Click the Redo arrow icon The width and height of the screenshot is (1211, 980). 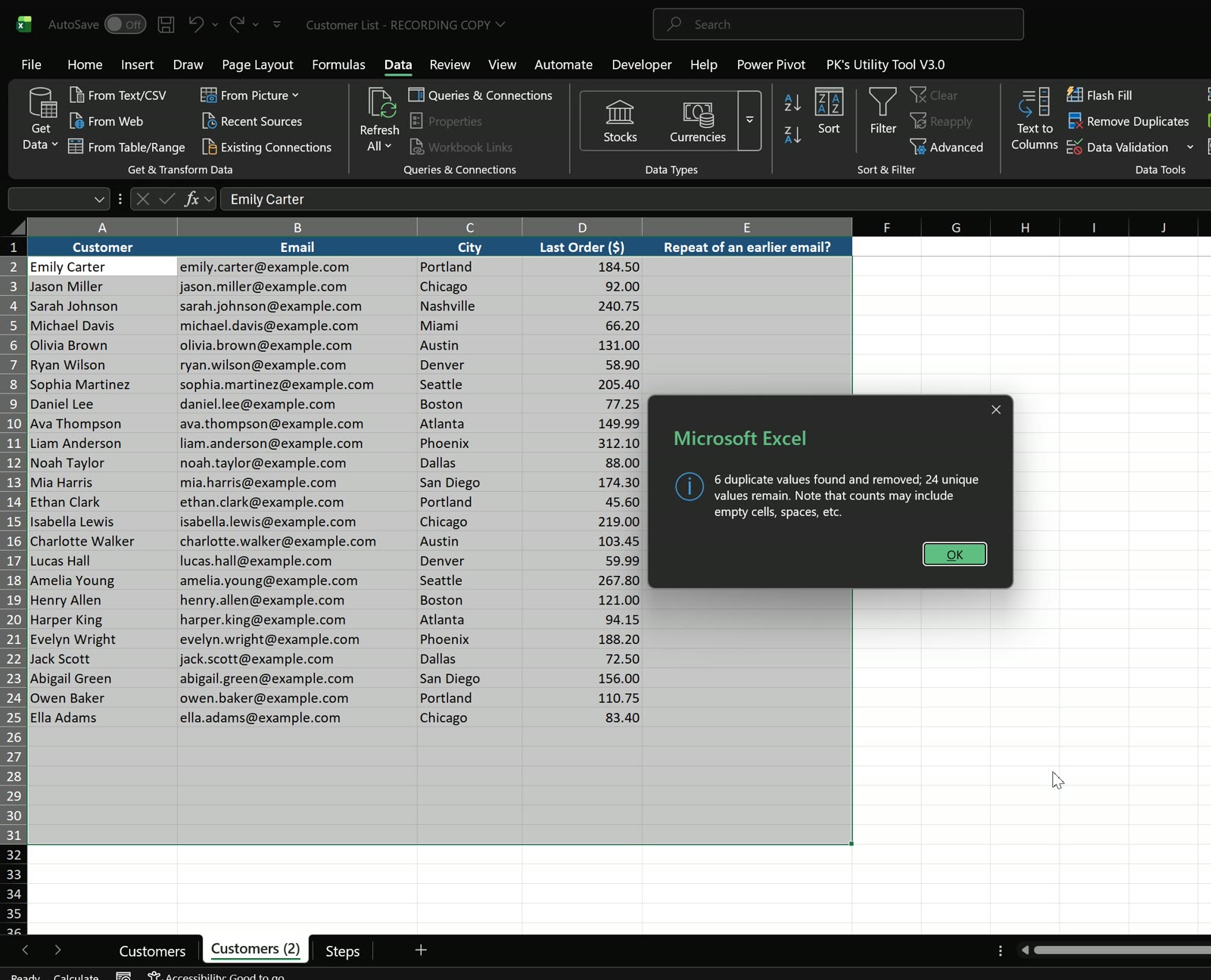[x=237, y=24]
